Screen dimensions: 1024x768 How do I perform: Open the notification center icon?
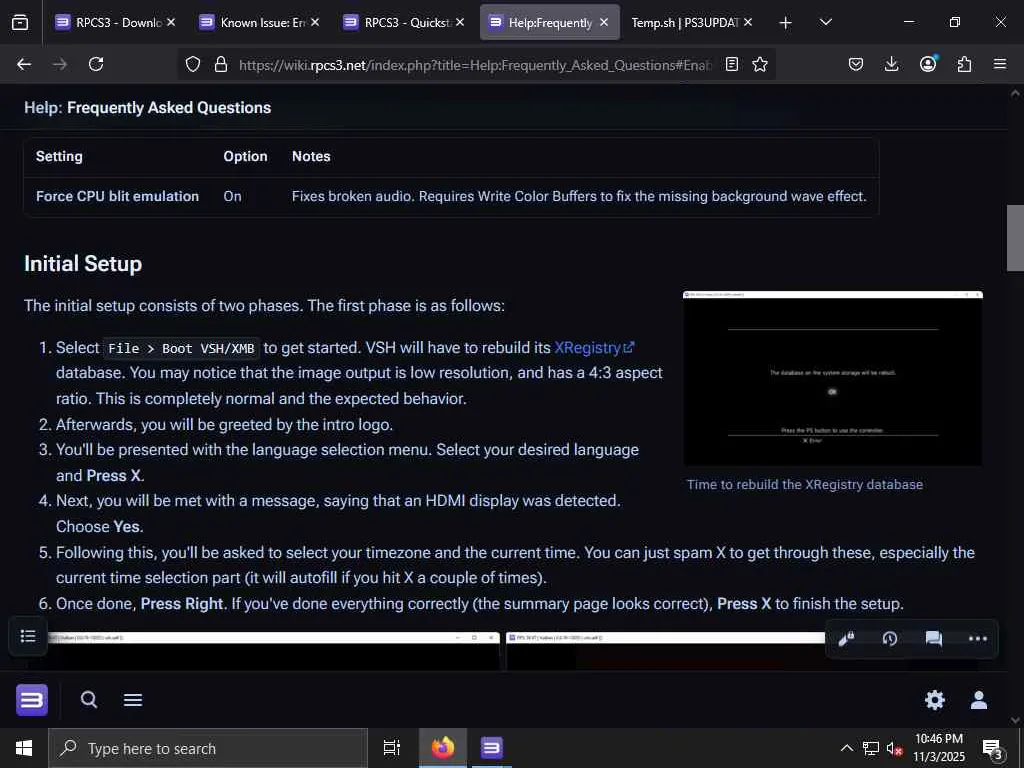click(993, 748)
